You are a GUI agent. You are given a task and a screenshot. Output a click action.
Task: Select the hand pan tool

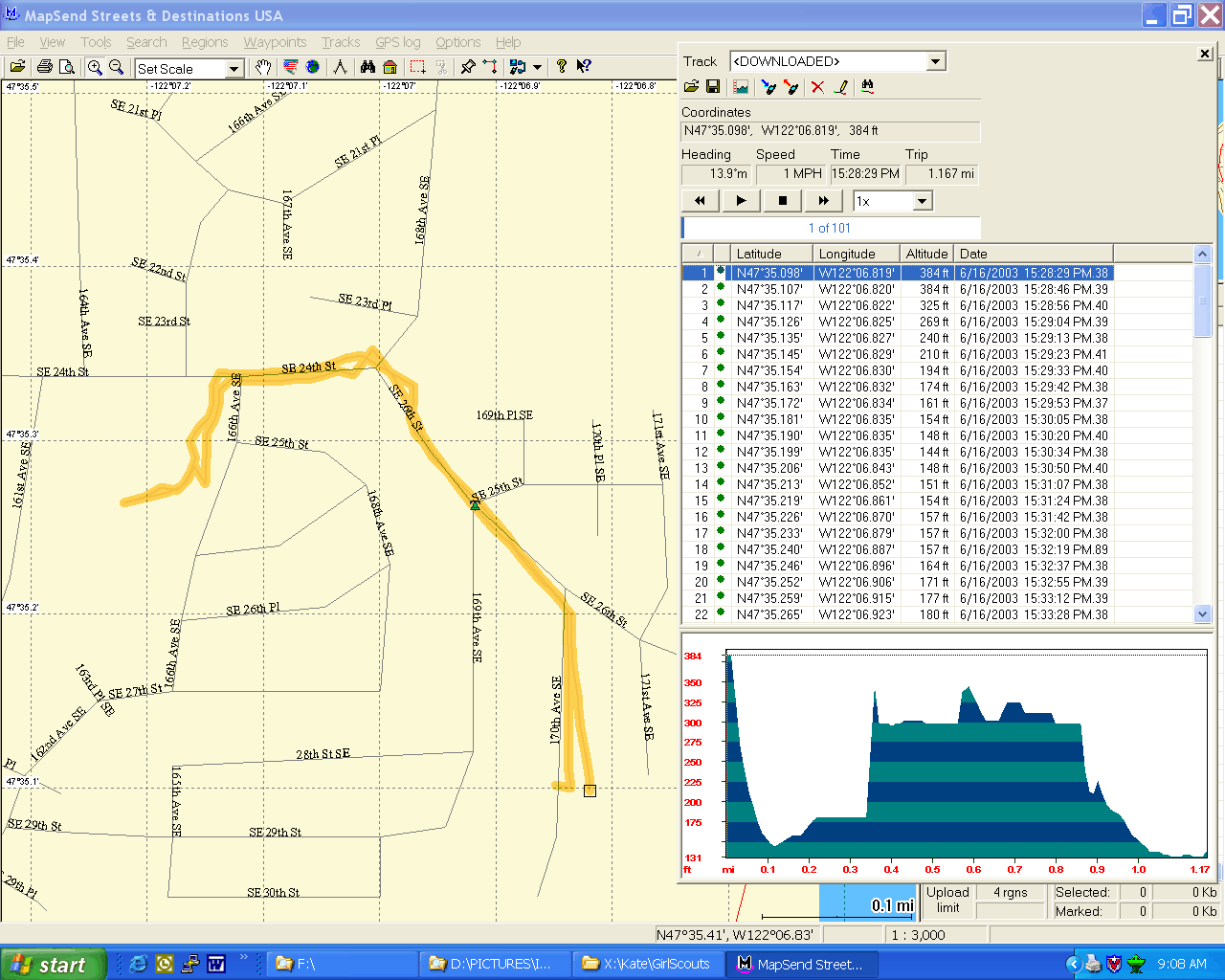pos(263,67)
